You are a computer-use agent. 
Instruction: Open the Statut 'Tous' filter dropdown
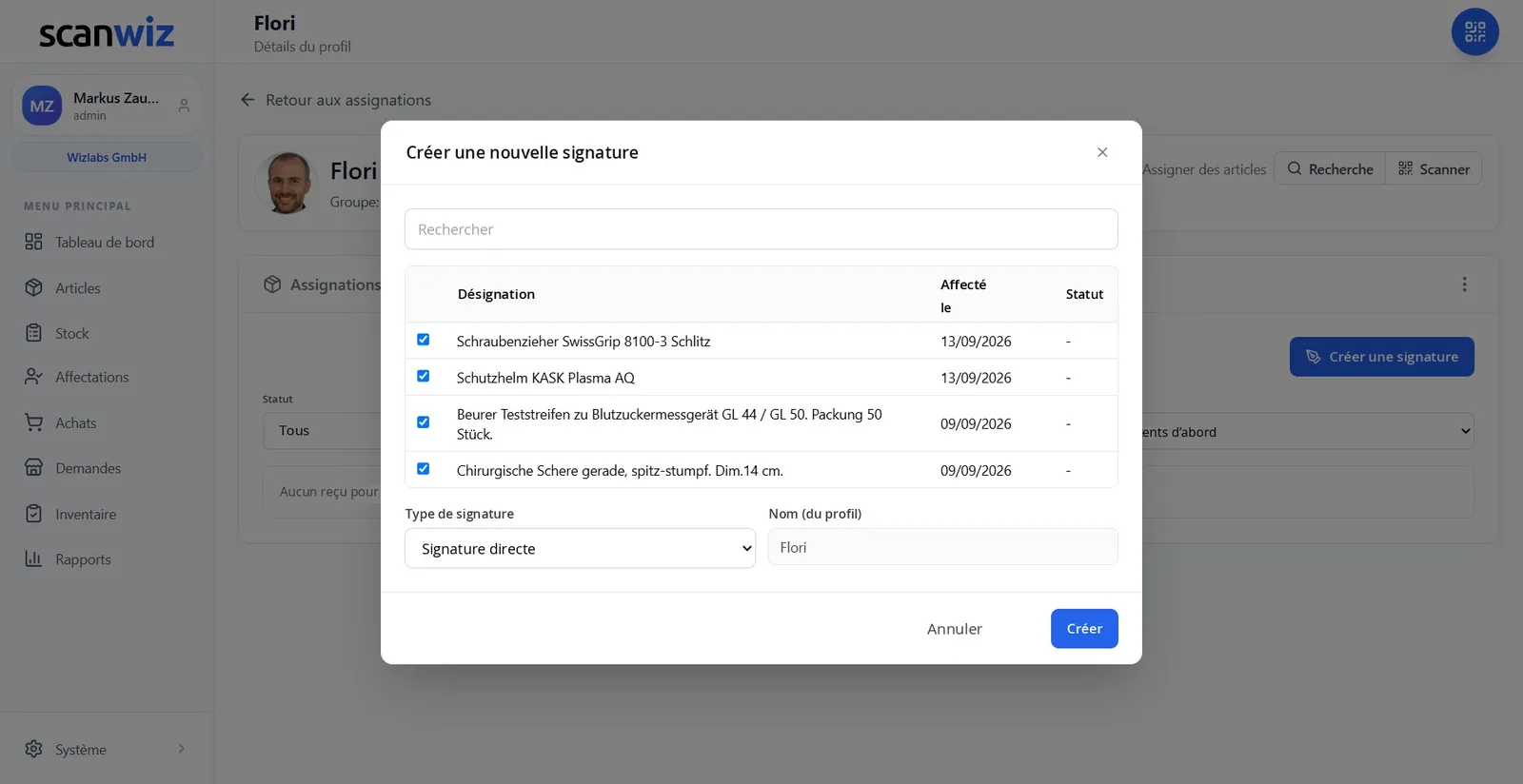322,431
